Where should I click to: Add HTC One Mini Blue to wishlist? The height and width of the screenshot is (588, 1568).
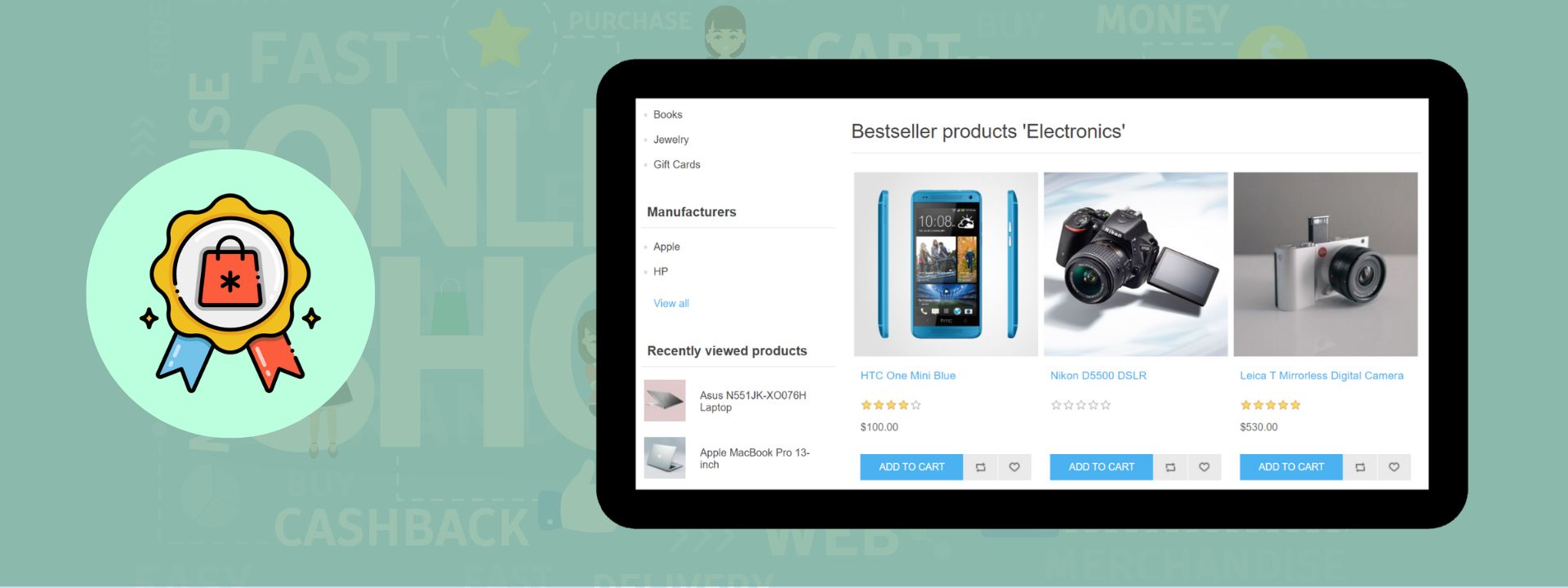click(x=1014, y=467)
